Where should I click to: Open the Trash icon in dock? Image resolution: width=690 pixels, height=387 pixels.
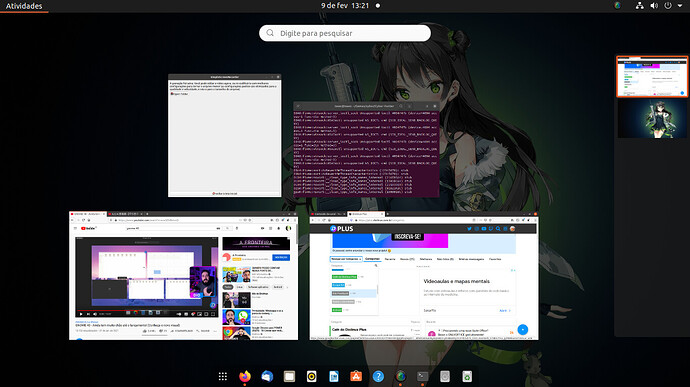point(467,376)
